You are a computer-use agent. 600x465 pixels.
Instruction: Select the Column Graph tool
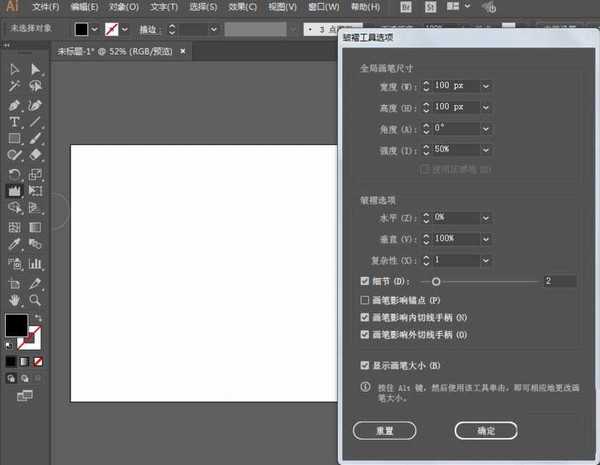[36, 263]
